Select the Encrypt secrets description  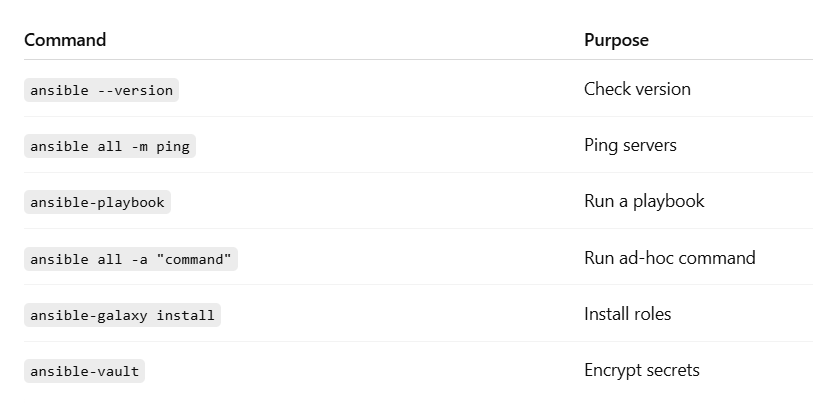click(x=642, y=370)
